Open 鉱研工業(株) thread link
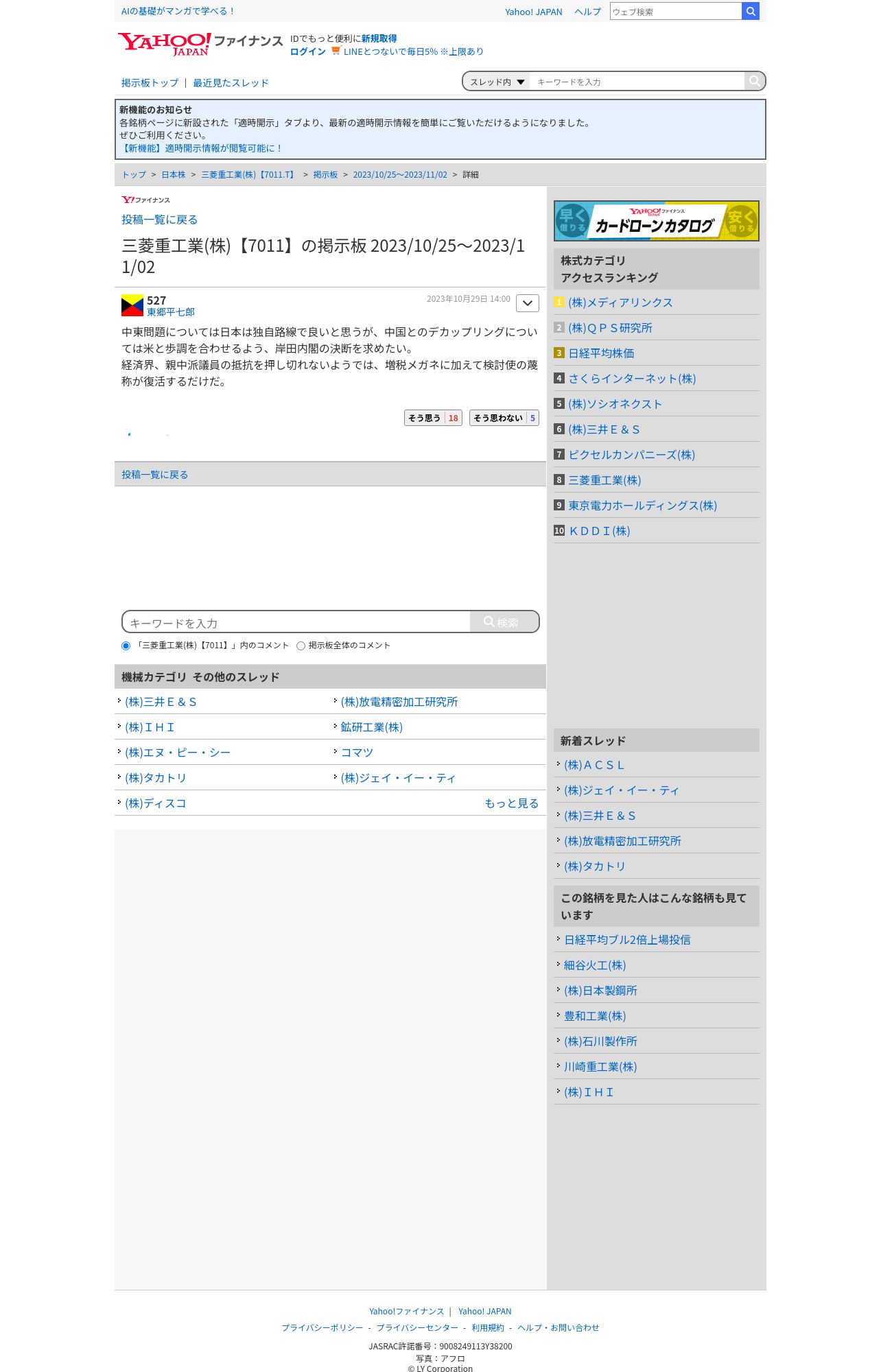This screenshot has width=881, height=1372. (x=371, y=727)
